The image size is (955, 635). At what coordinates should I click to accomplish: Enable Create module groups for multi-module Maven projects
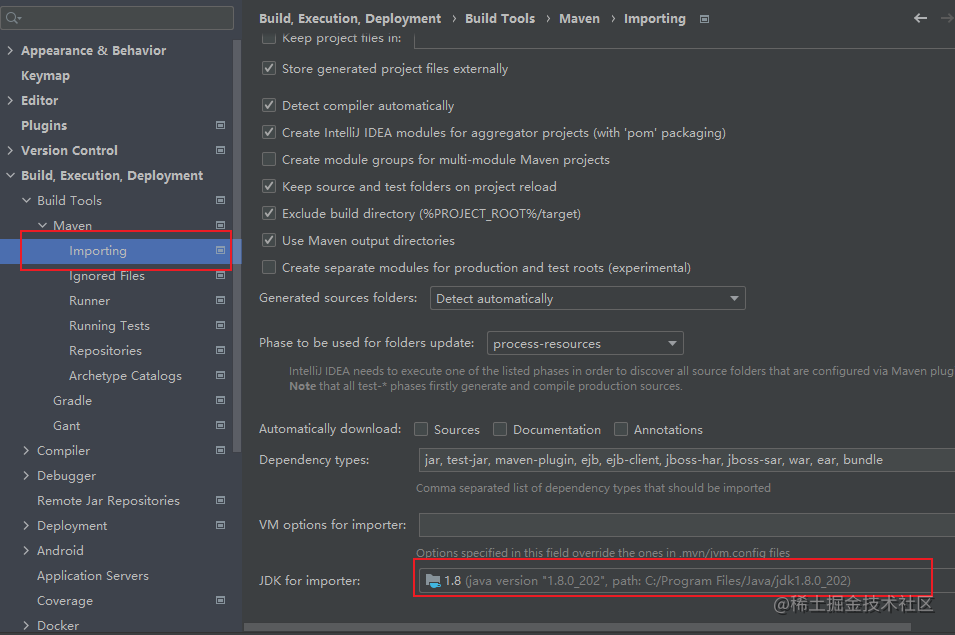click(x=269, y=160)
